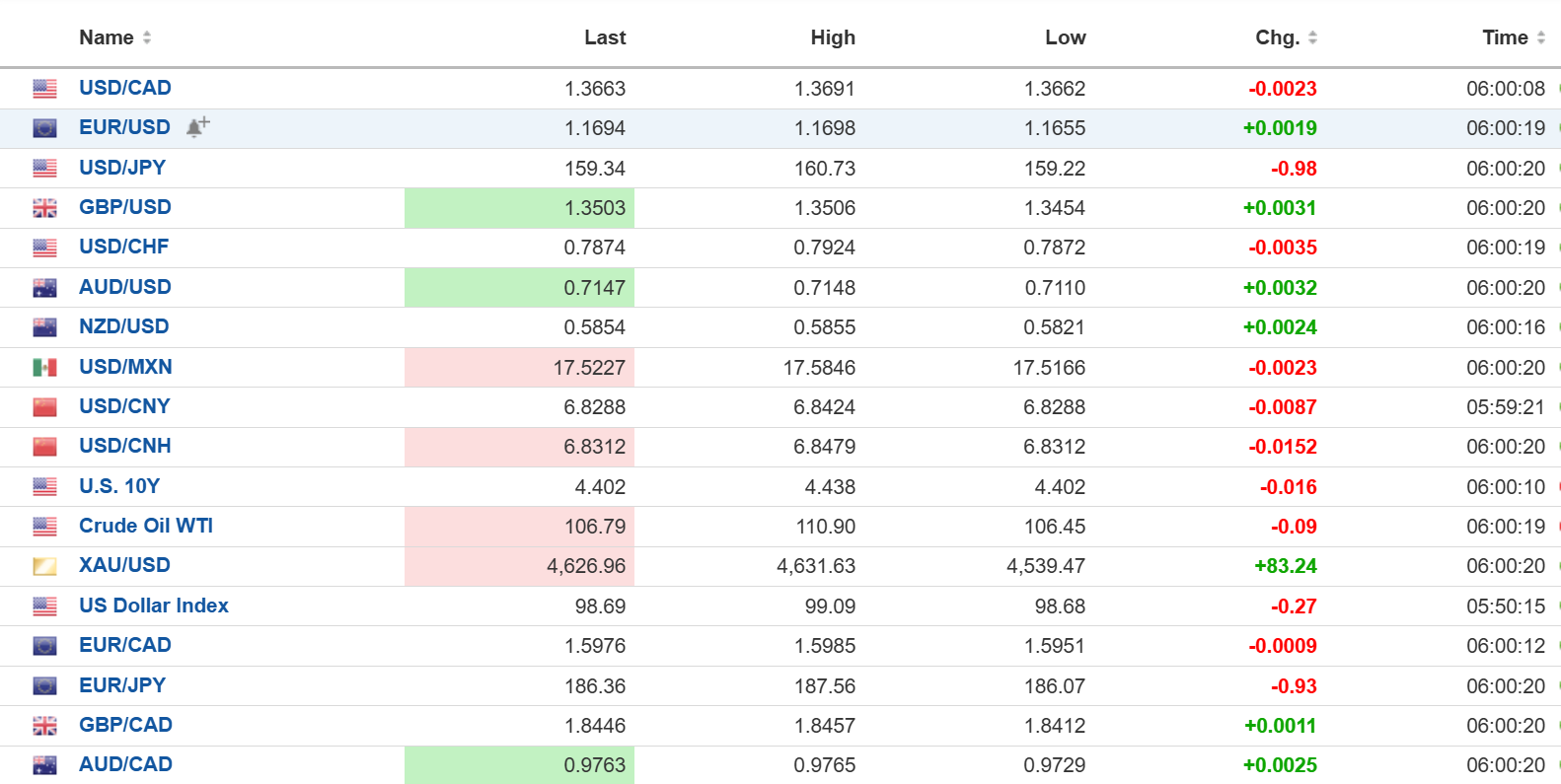1561x784 pixels.
Task: Click the US flag icon for USD/CAD
Action: click(44, 89)
